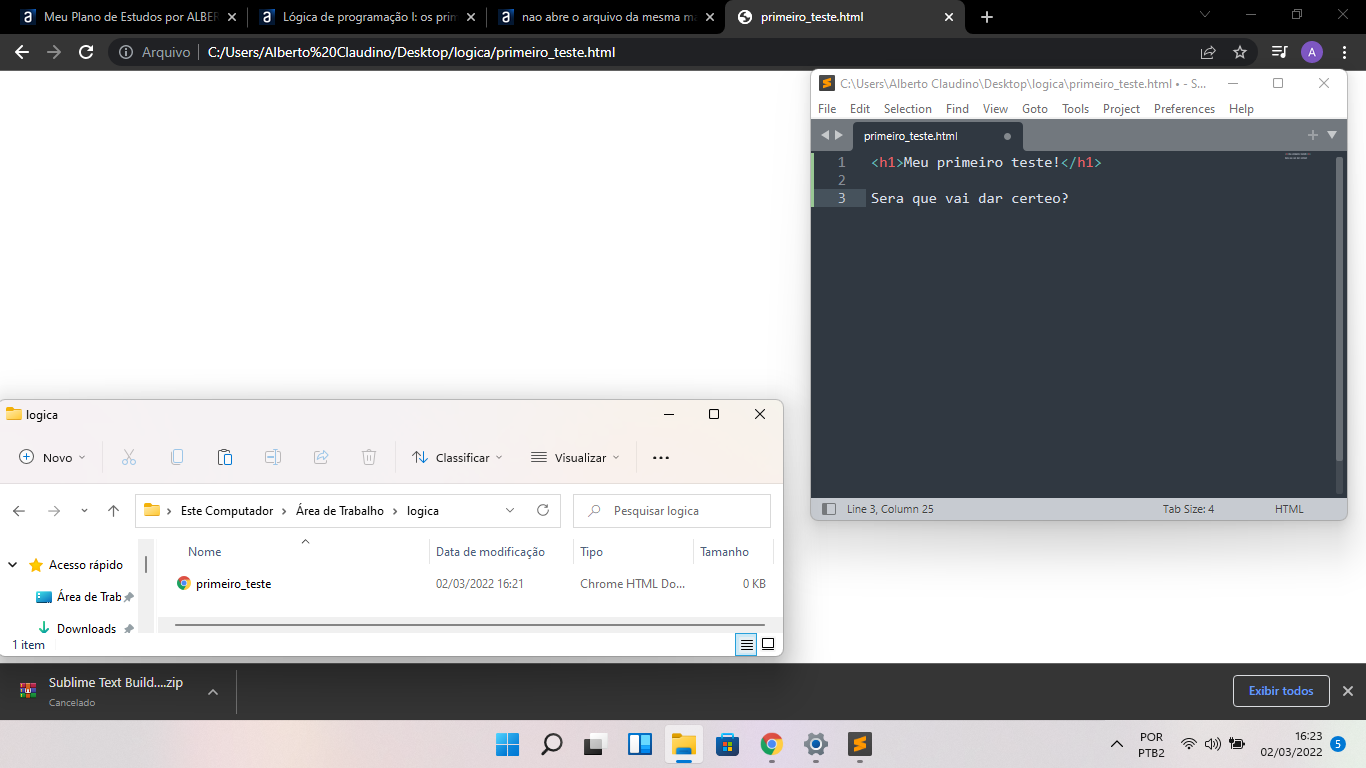Open Downloads in Explorer navigation pane
The image size is (1366, 768).
click(86, 628)
